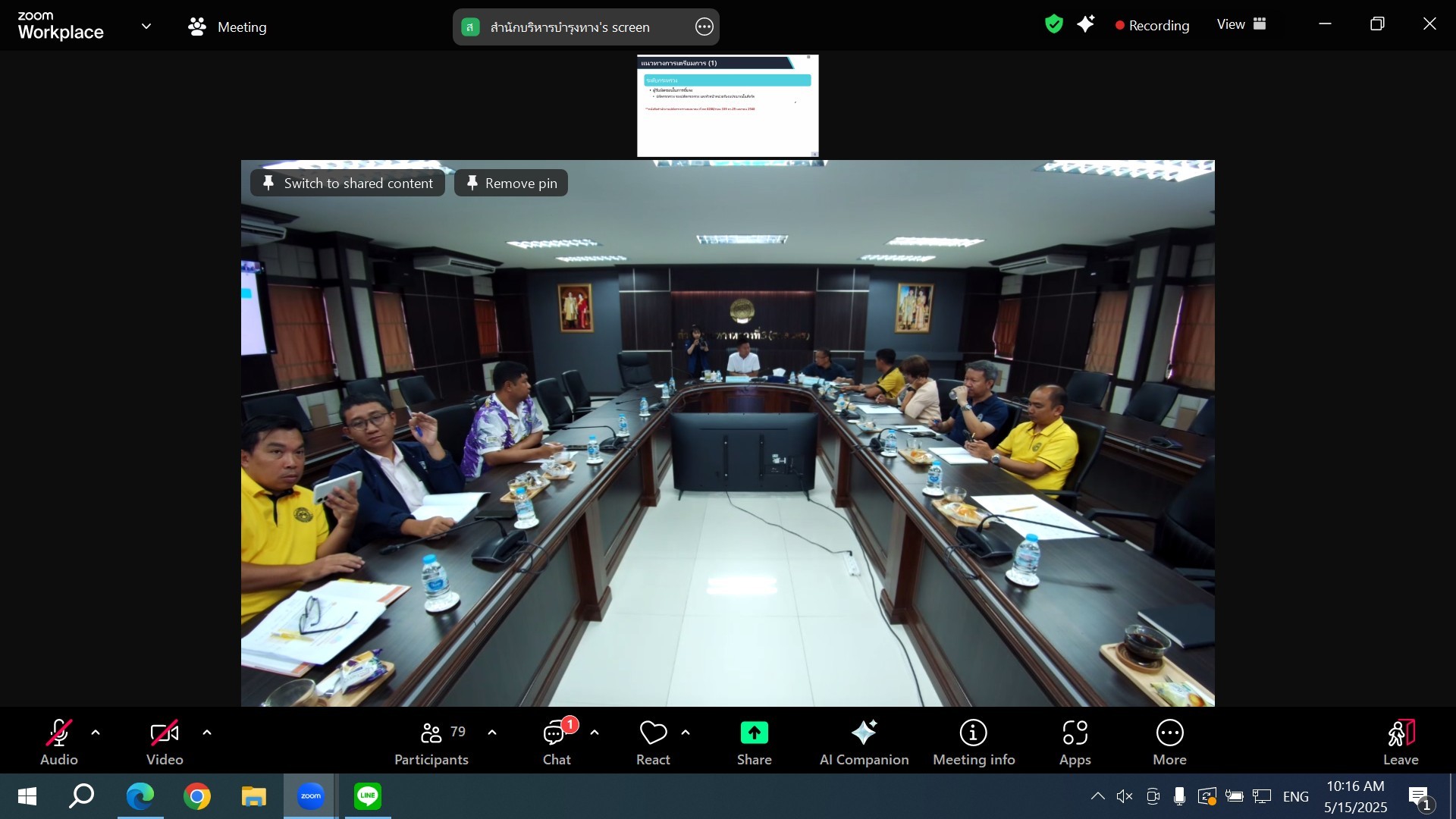Click the green encryption shield icon

tap(1053, 24)
